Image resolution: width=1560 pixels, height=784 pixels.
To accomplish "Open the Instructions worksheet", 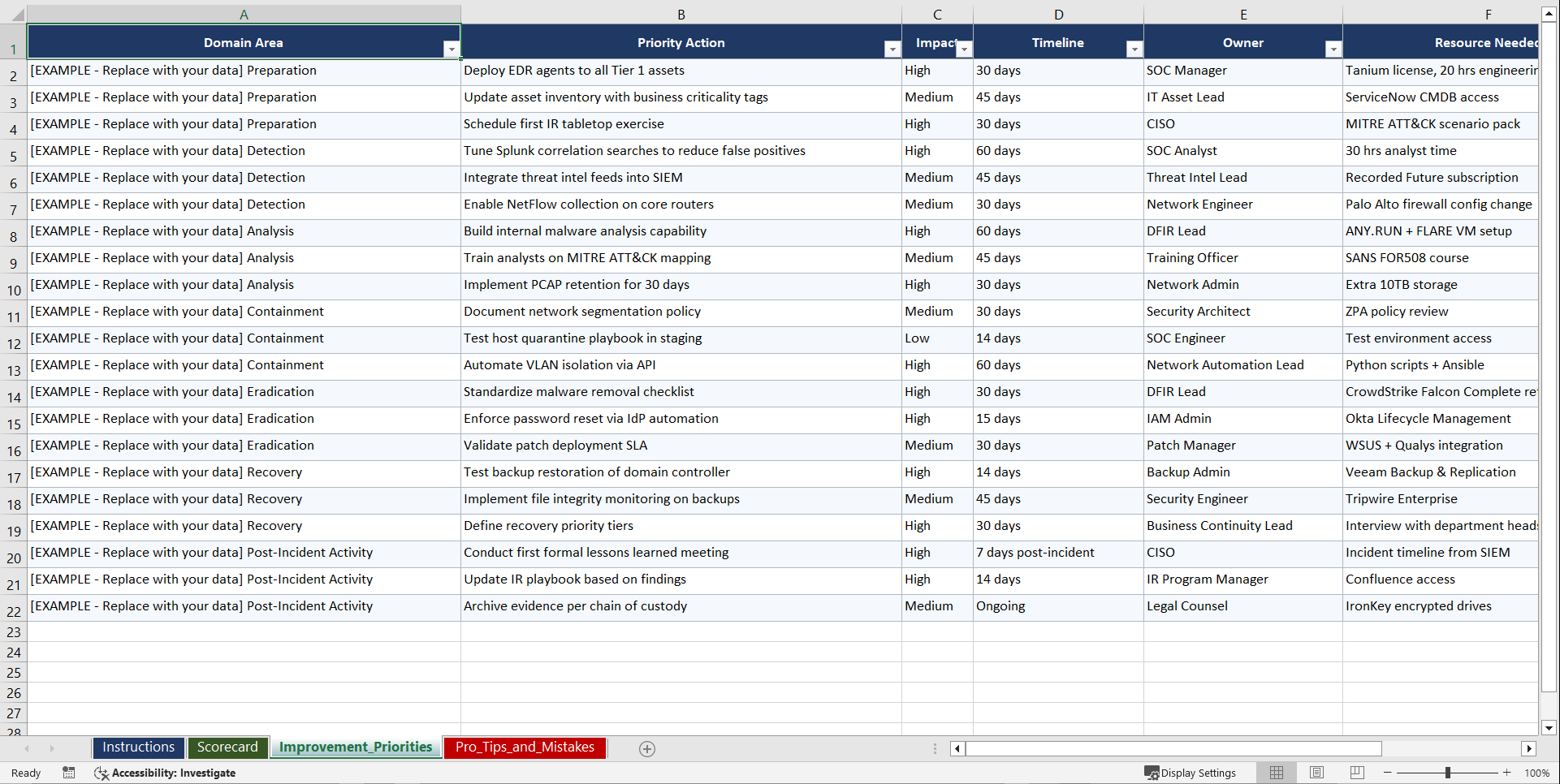I will point(138,747).
